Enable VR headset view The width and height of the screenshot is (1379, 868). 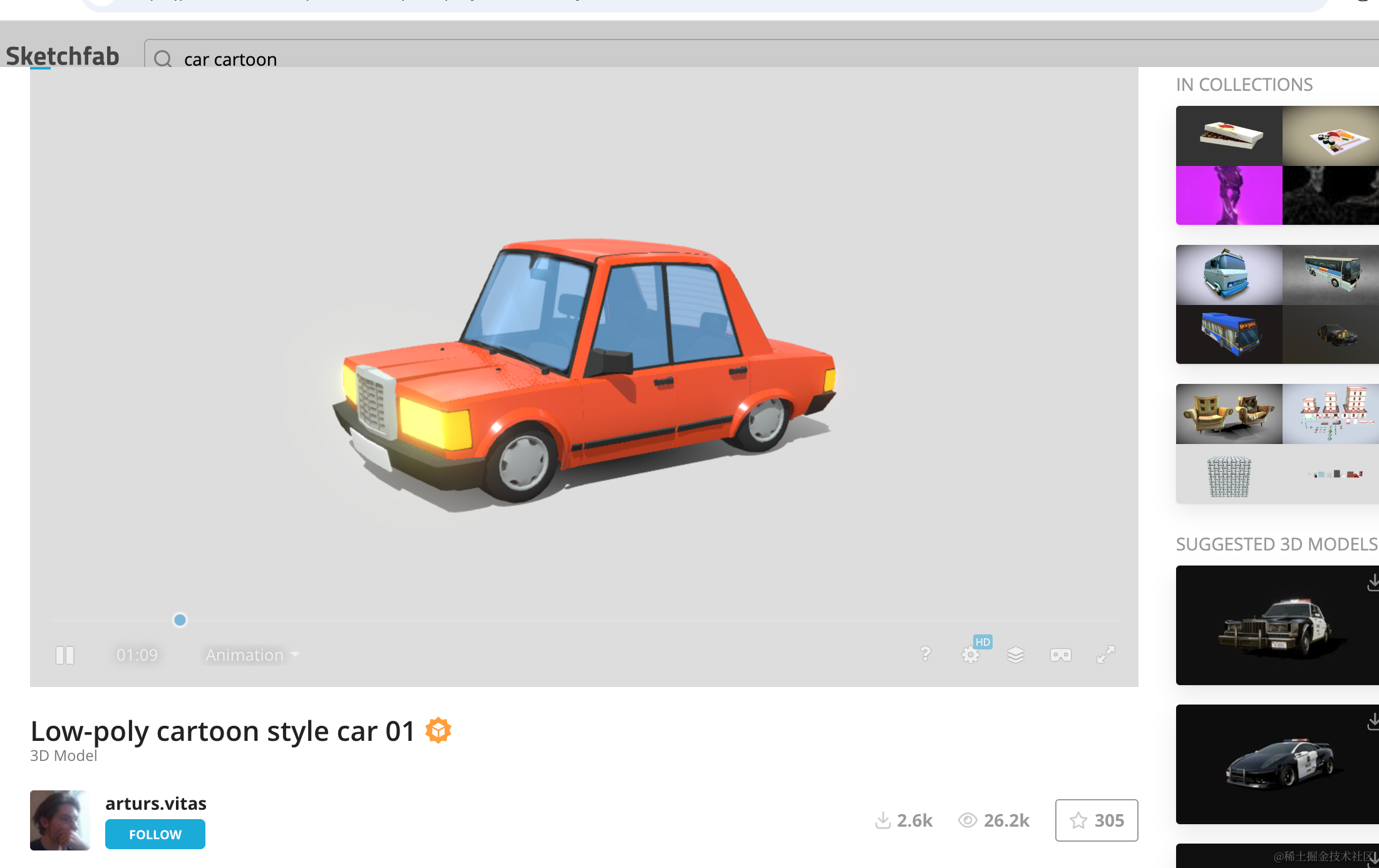[1061, 655]
